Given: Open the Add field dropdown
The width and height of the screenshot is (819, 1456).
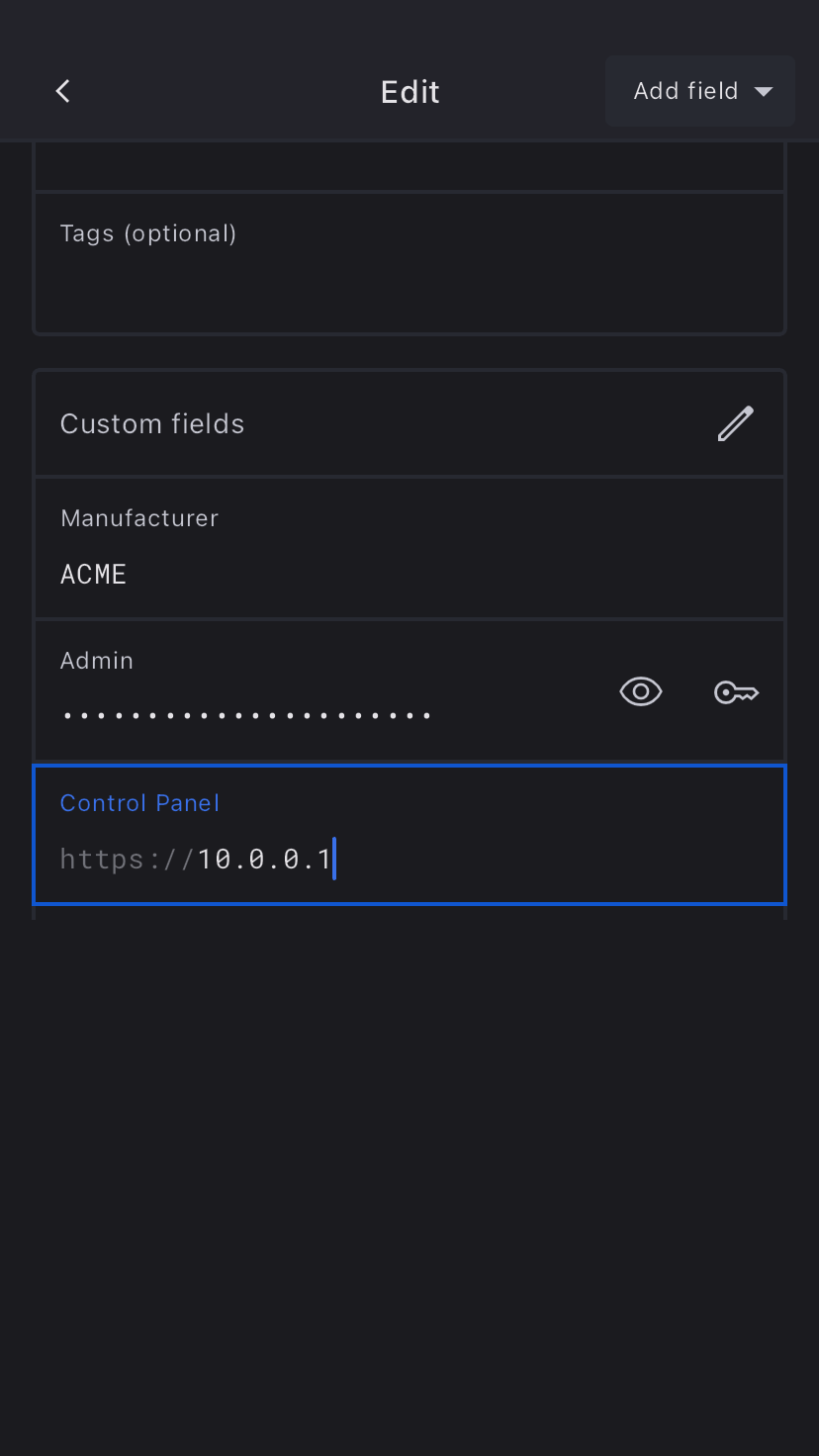Looking at the screenshot, I should point(700,91).
